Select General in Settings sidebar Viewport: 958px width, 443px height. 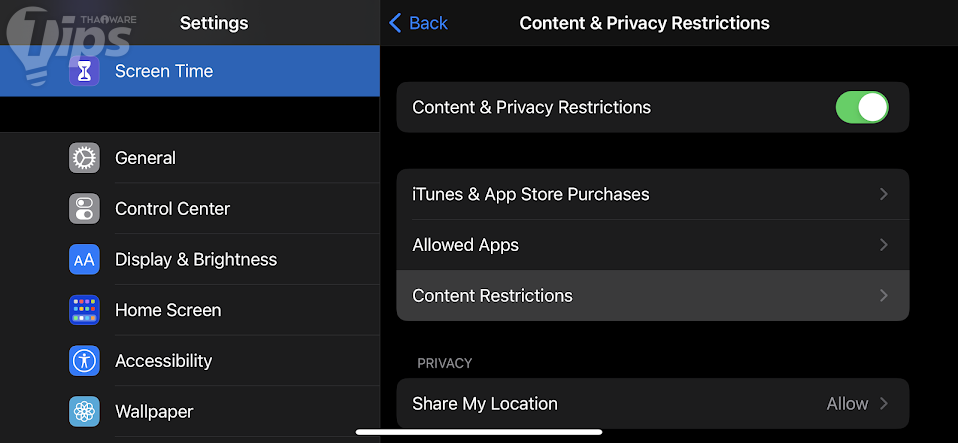145,158
